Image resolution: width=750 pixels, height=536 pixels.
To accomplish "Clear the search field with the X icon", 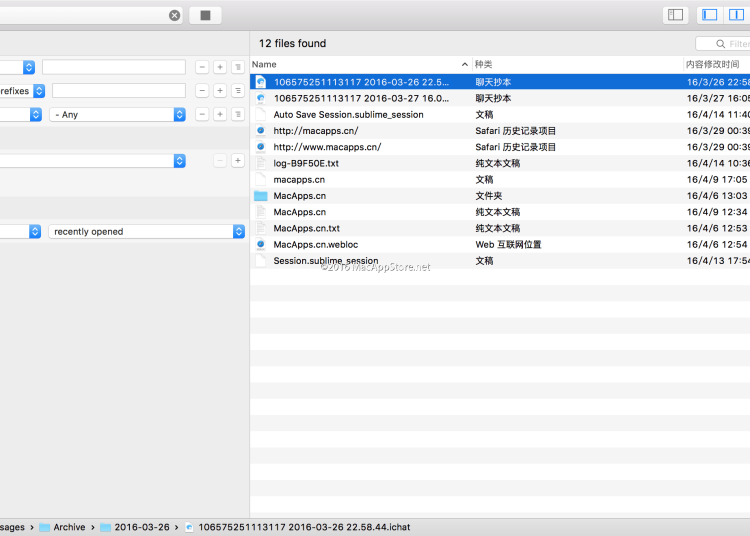I will point(175,15).
